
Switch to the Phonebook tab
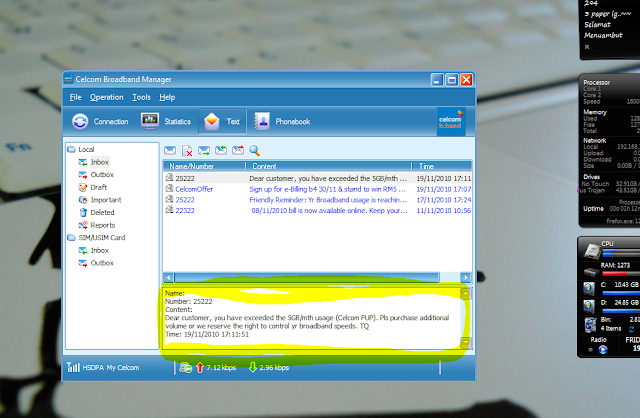(282, 121)
